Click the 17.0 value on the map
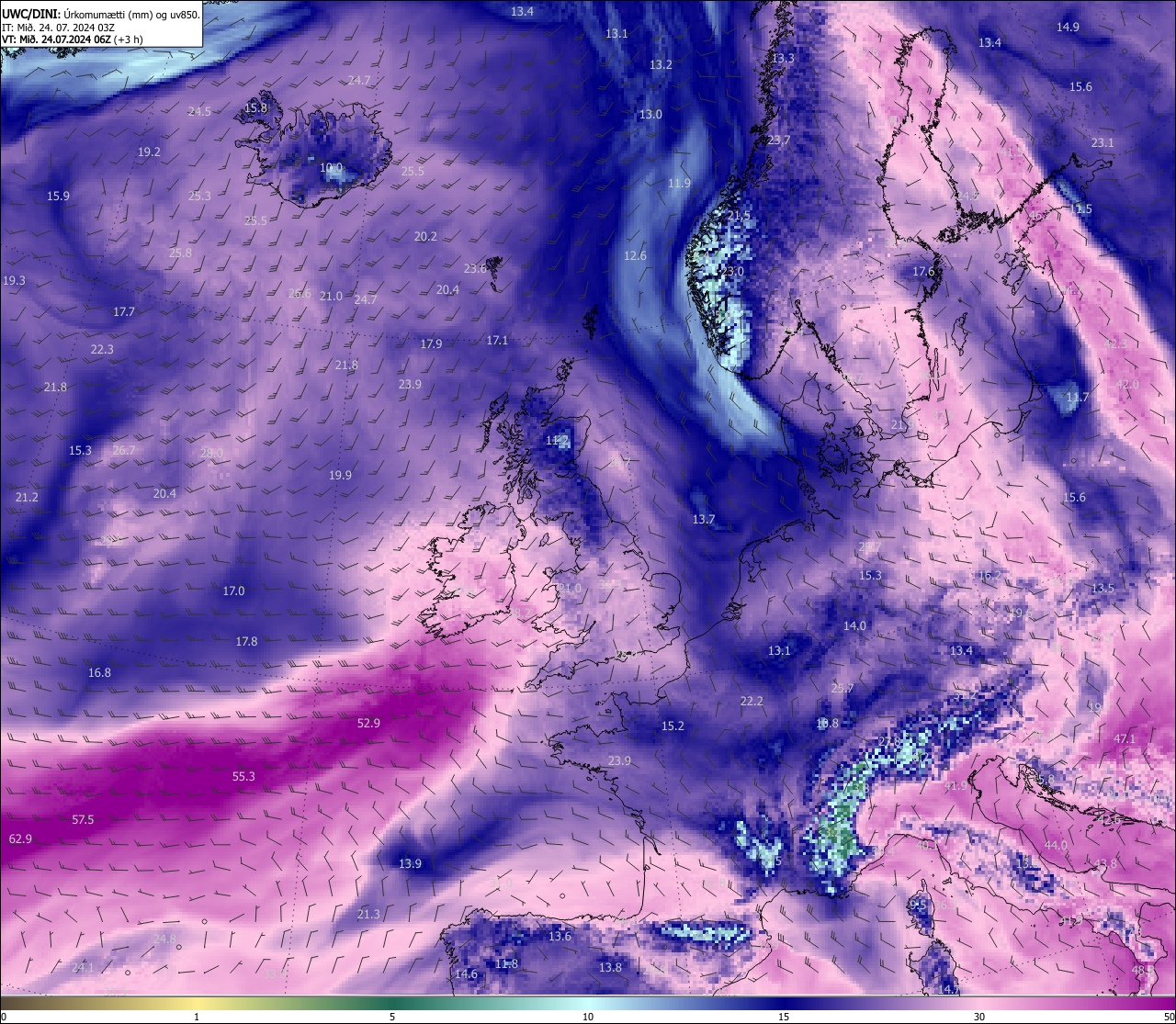This screenshot has width=1176, height=1024. pos(233,591)
